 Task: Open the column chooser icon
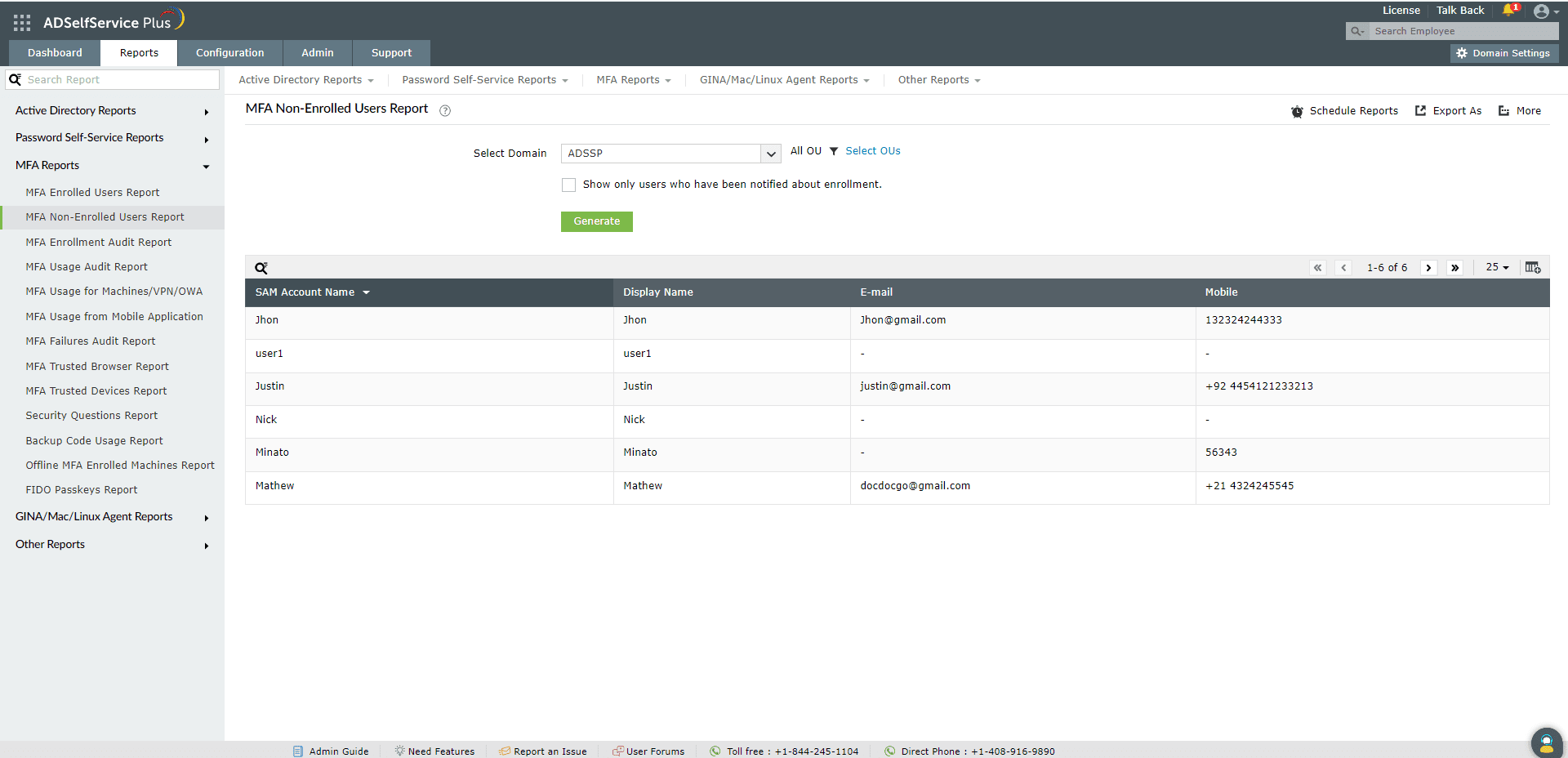coord(1532,268)
